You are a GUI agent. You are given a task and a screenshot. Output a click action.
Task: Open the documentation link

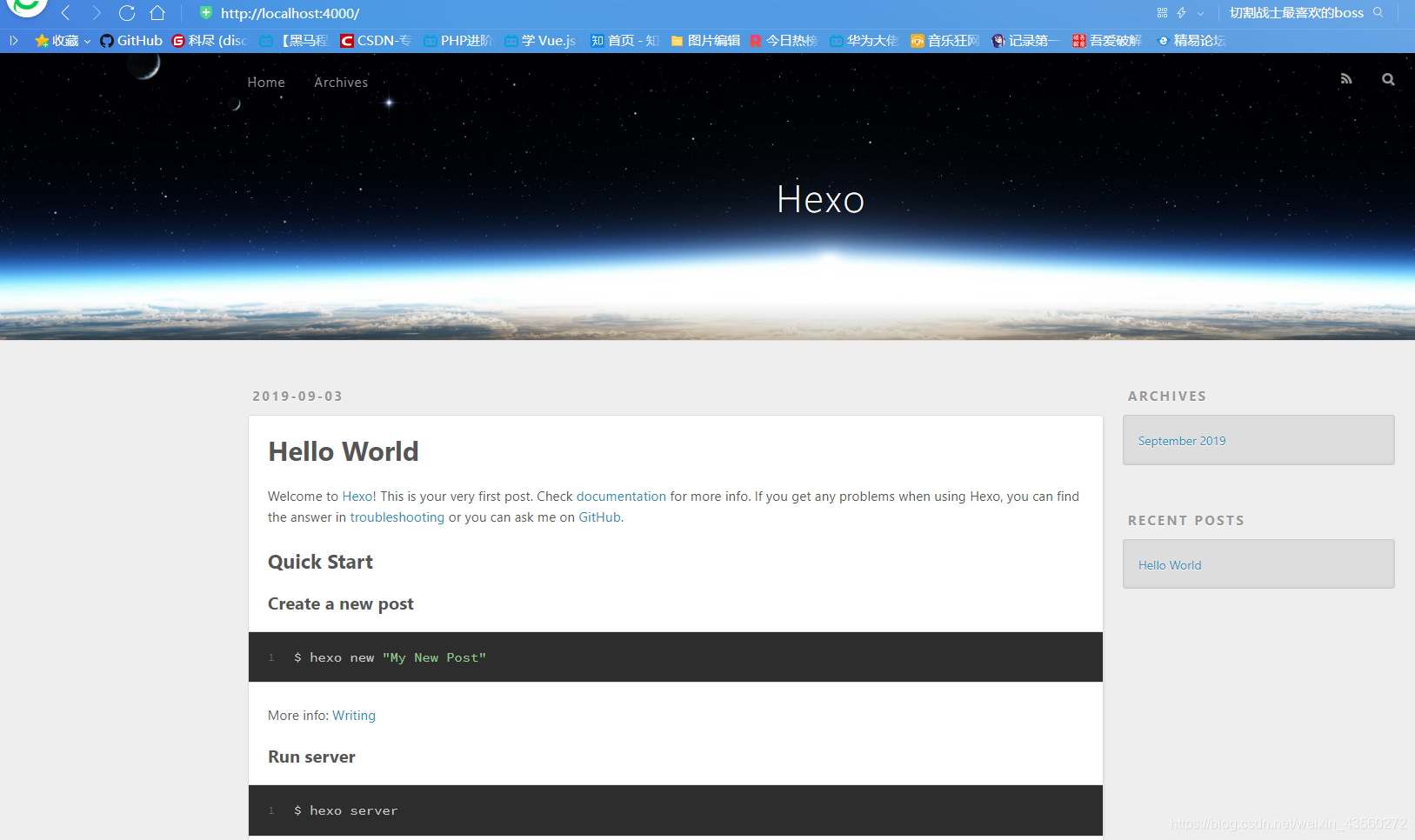click(621, 496)
